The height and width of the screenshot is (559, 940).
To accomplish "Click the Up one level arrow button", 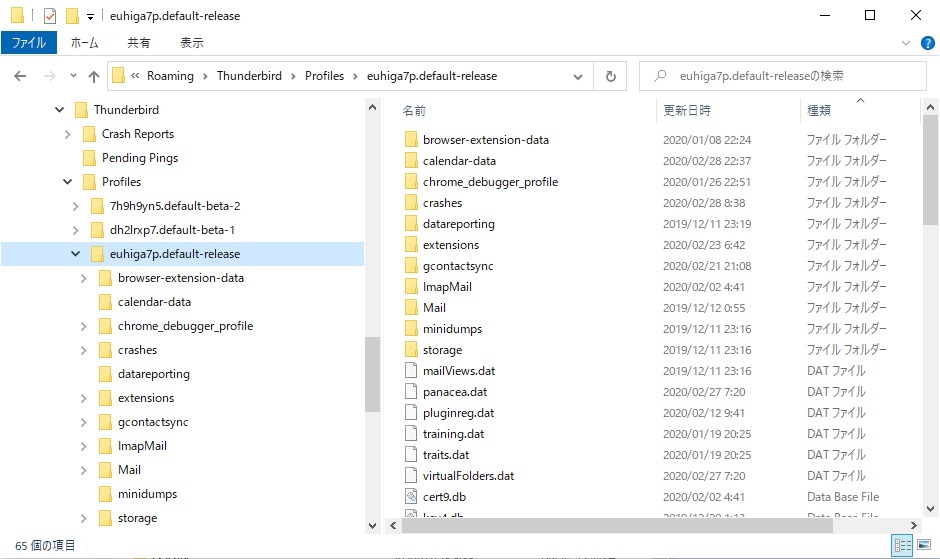I will pos(94,76).
